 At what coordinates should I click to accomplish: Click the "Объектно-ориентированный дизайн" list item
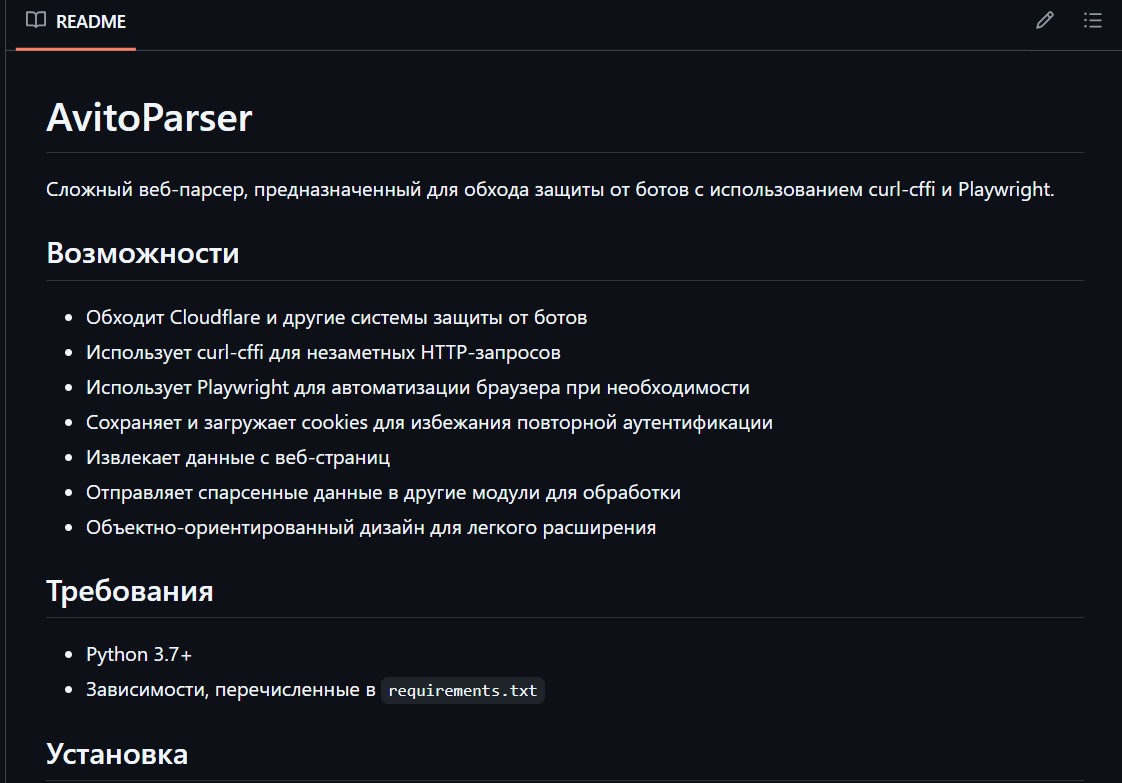point(371,528)
